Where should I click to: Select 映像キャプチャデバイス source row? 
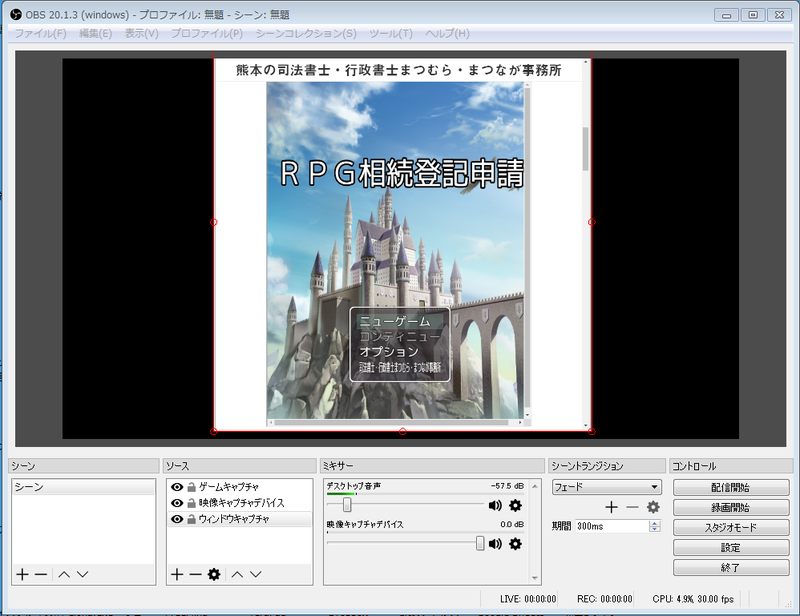pos(240,503)
